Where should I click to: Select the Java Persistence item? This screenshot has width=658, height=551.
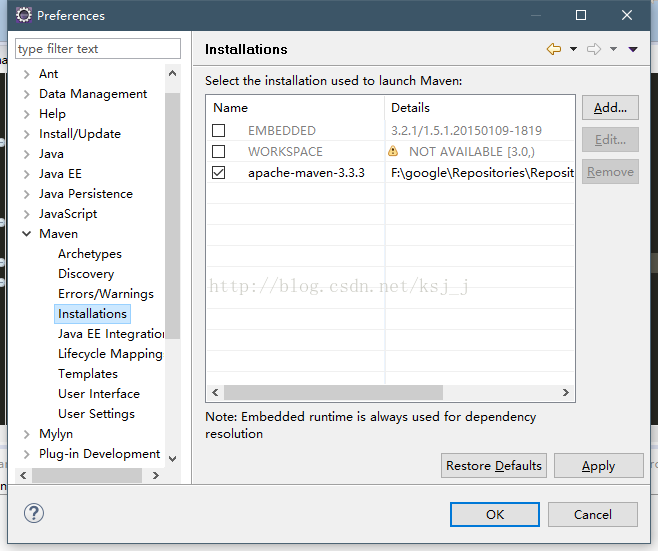tap(86, 194)
